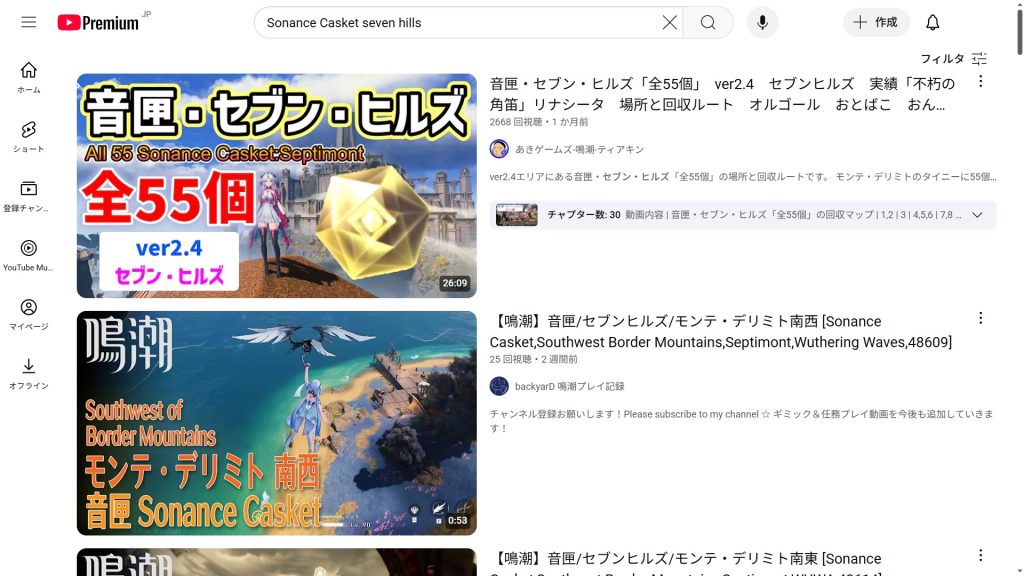1024x576 pixels.
Task: Open more options for 全55個 video
Action: [980, 82]
